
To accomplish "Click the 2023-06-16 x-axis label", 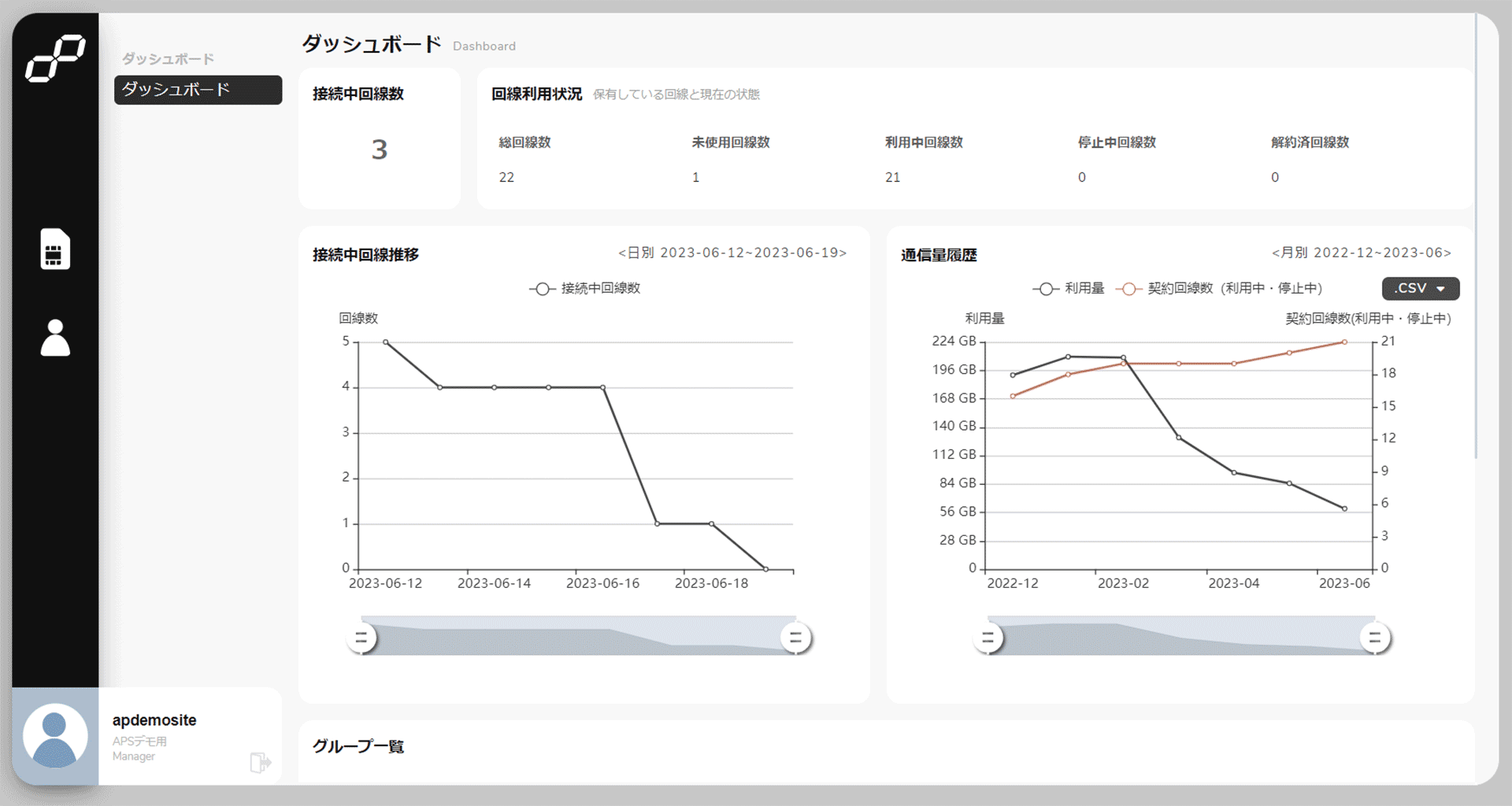I will coord(602,583).
